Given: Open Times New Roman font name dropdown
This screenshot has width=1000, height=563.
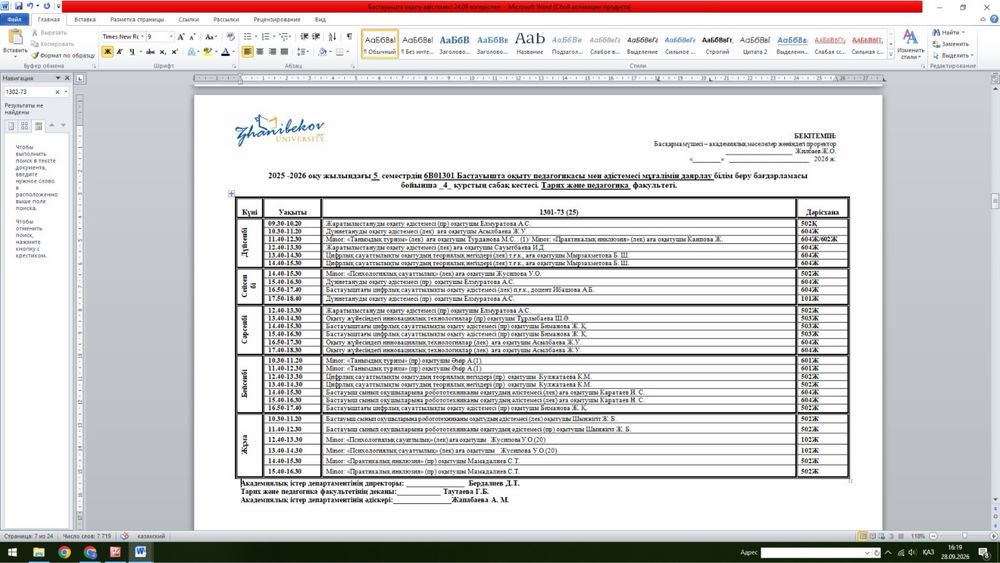Looking at the screenshot, I should [142, 37].
